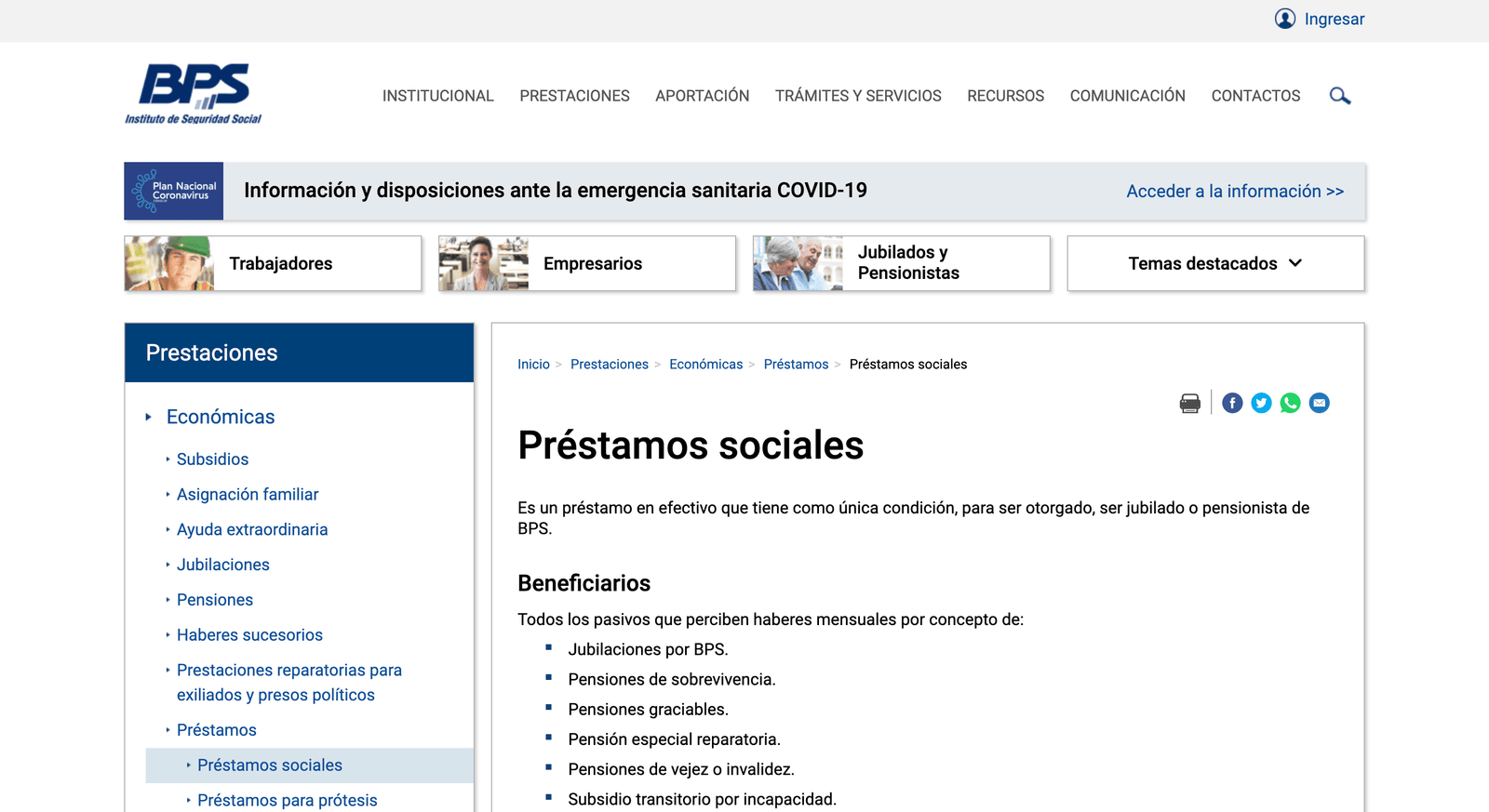The width and height of the screenshot is (1489, 812).
Task: Click the 'Pensiones graciables.' list item
Action: point(649,710)
